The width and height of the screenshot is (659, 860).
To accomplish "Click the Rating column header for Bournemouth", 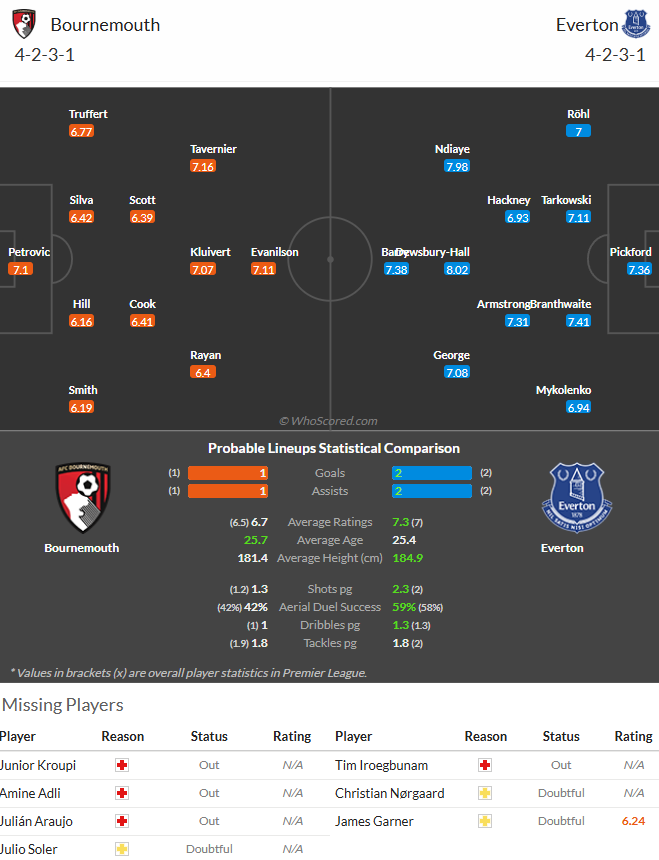I will 292,736.
